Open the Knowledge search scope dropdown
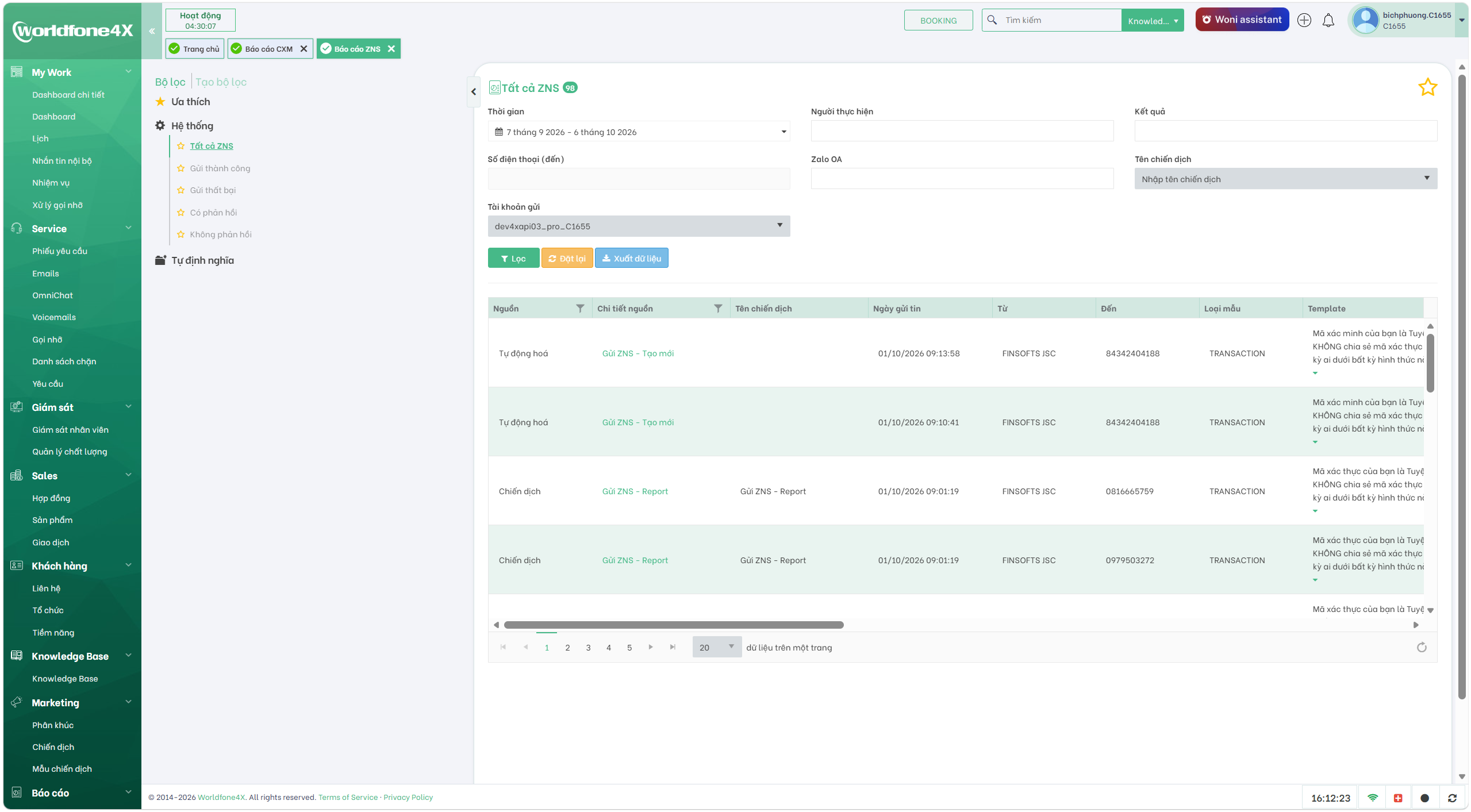1471x812 pixels. [x=1152, y=21]
